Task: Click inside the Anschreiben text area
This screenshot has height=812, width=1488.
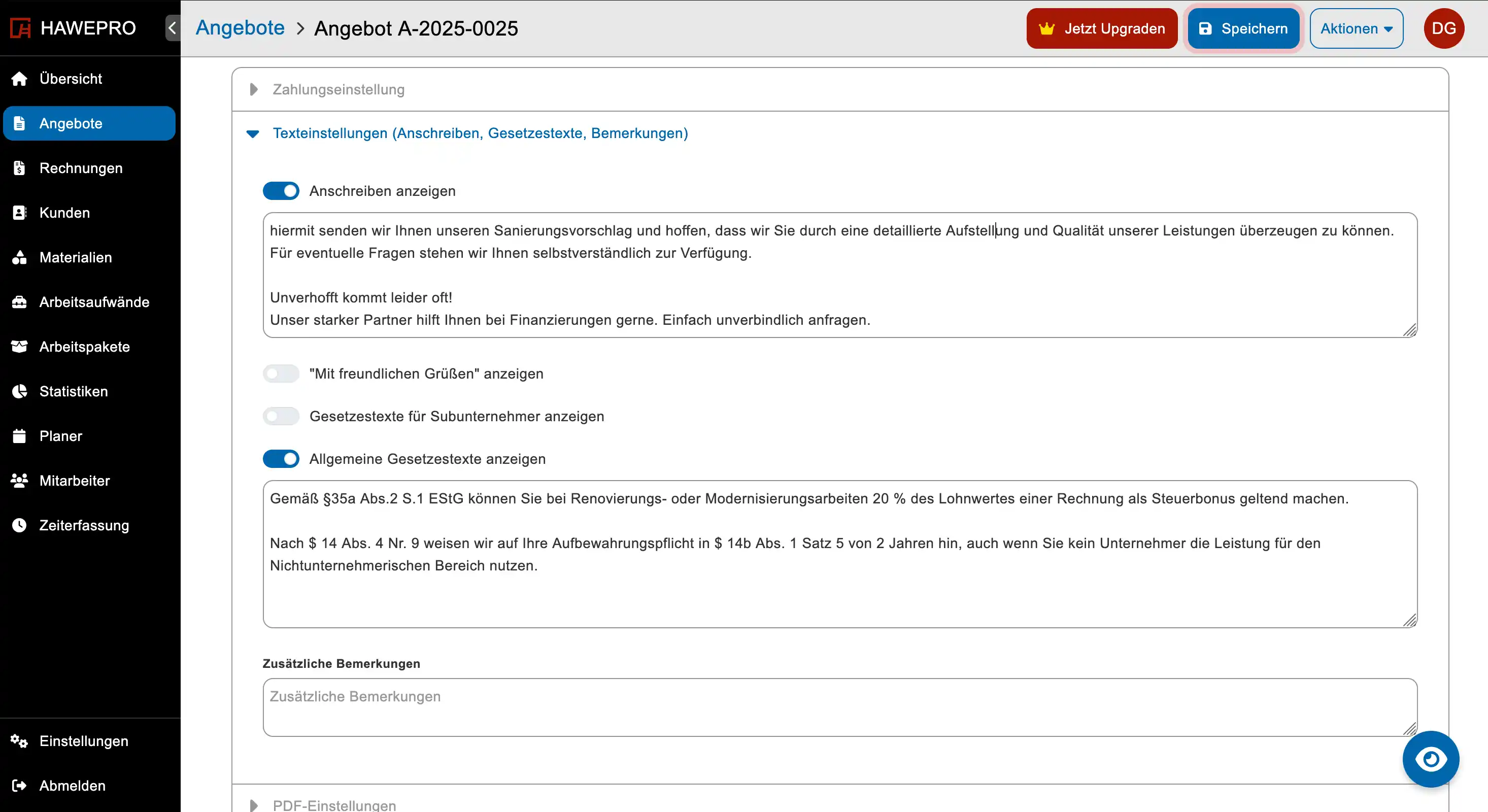Action: point(840,275)
